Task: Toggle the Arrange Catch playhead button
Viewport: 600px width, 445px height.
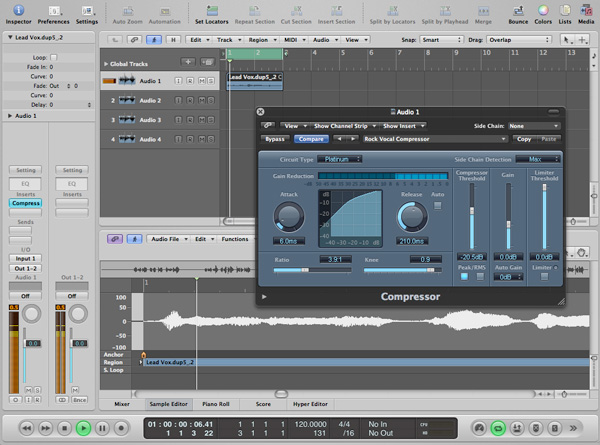Action: pos(154,40)
